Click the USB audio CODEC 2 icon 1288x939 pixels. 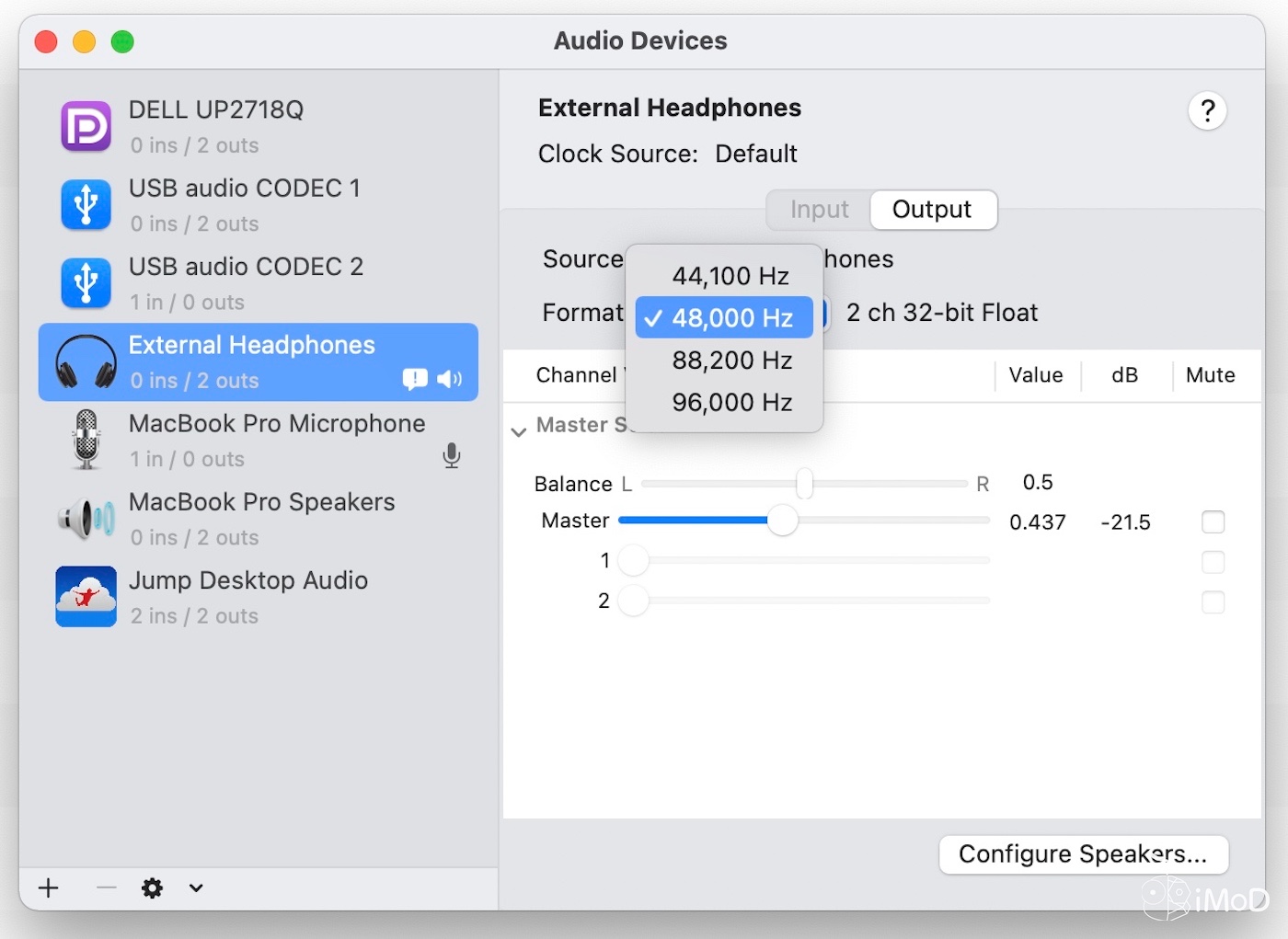[86, 283]
